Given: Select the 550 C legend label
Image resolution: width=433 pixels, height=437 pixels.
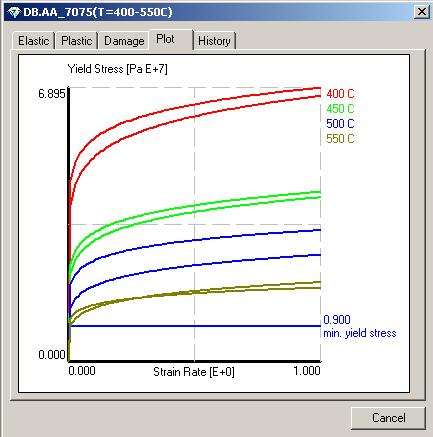Looking at the screenshot, I should 340,139.
